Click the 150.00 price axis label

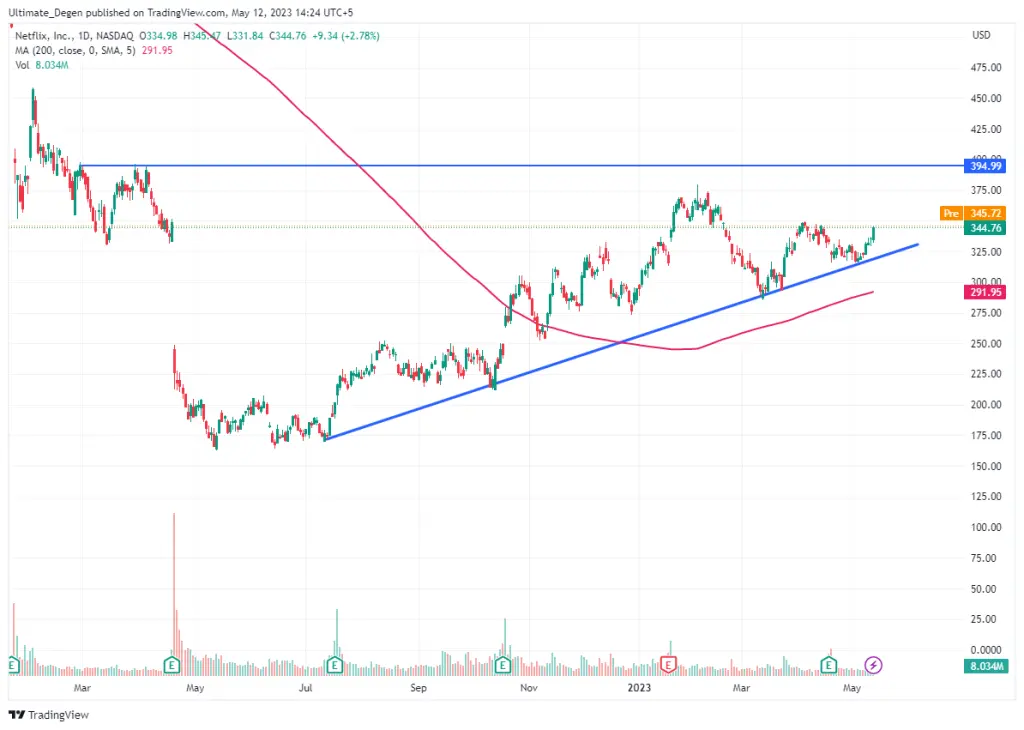point(985,466)
